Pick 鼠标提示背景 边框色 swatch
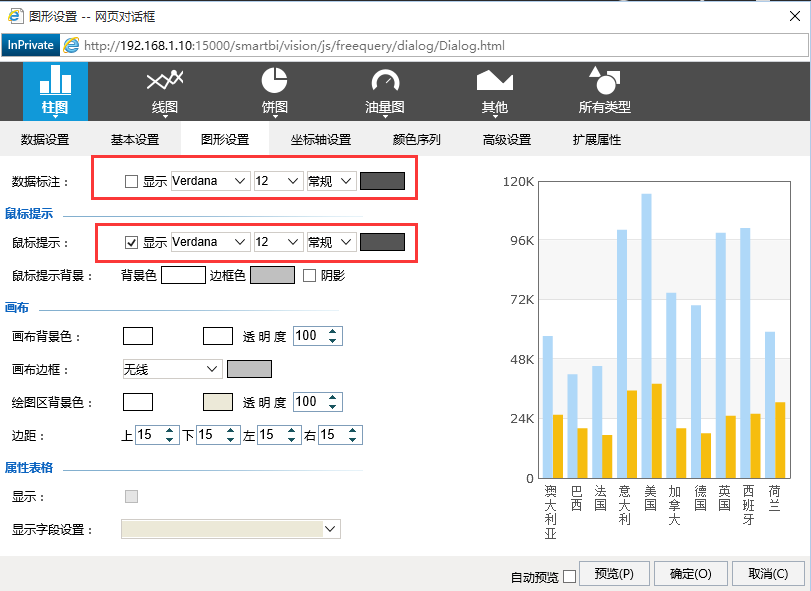The width and height of the screenshot is (811, 591). click(x=273, y=275)
